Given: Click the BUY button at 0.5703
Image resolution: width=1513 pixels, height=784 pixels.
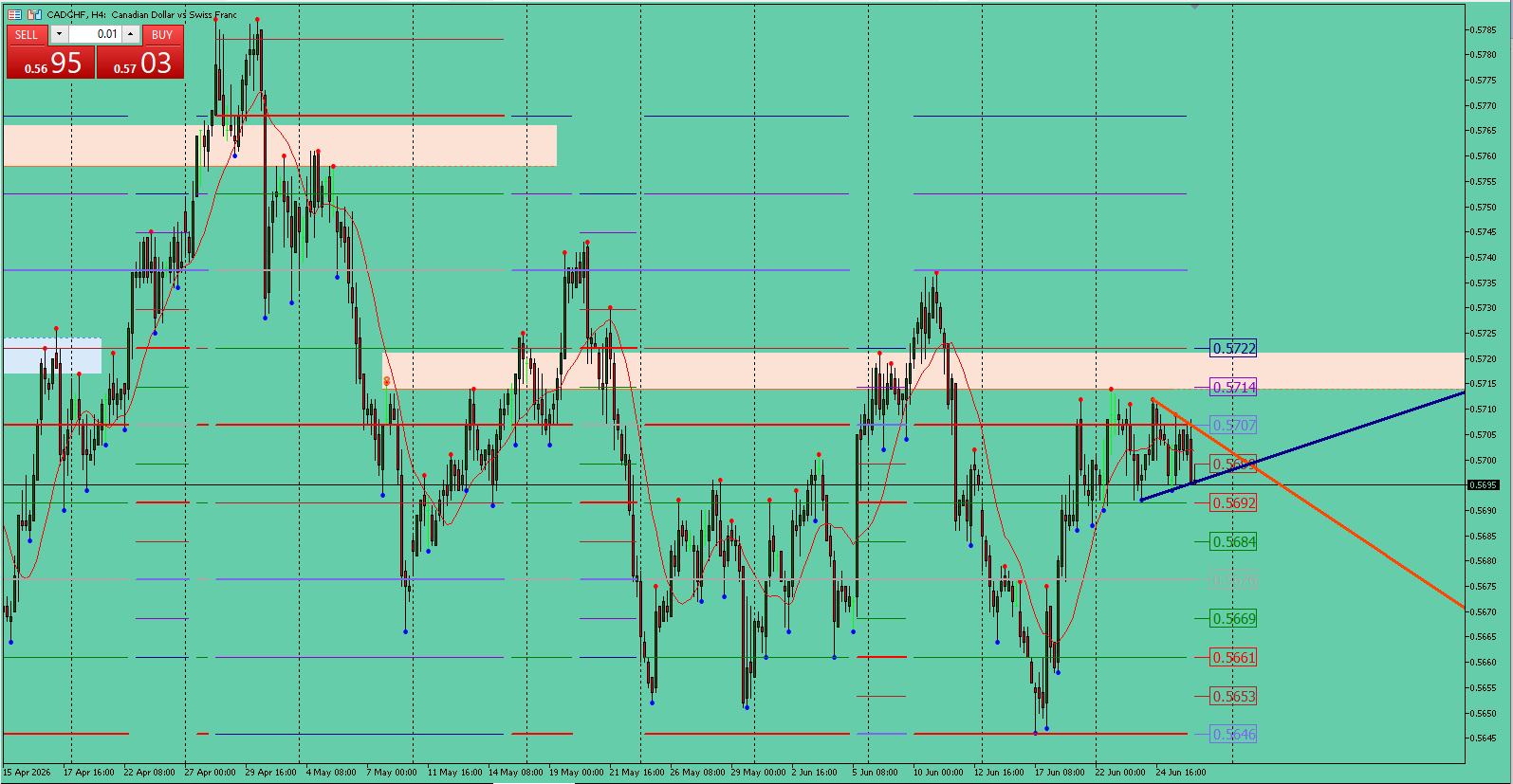Looking at the screenshot, I should pyautogui.click(x=140, y=63).
